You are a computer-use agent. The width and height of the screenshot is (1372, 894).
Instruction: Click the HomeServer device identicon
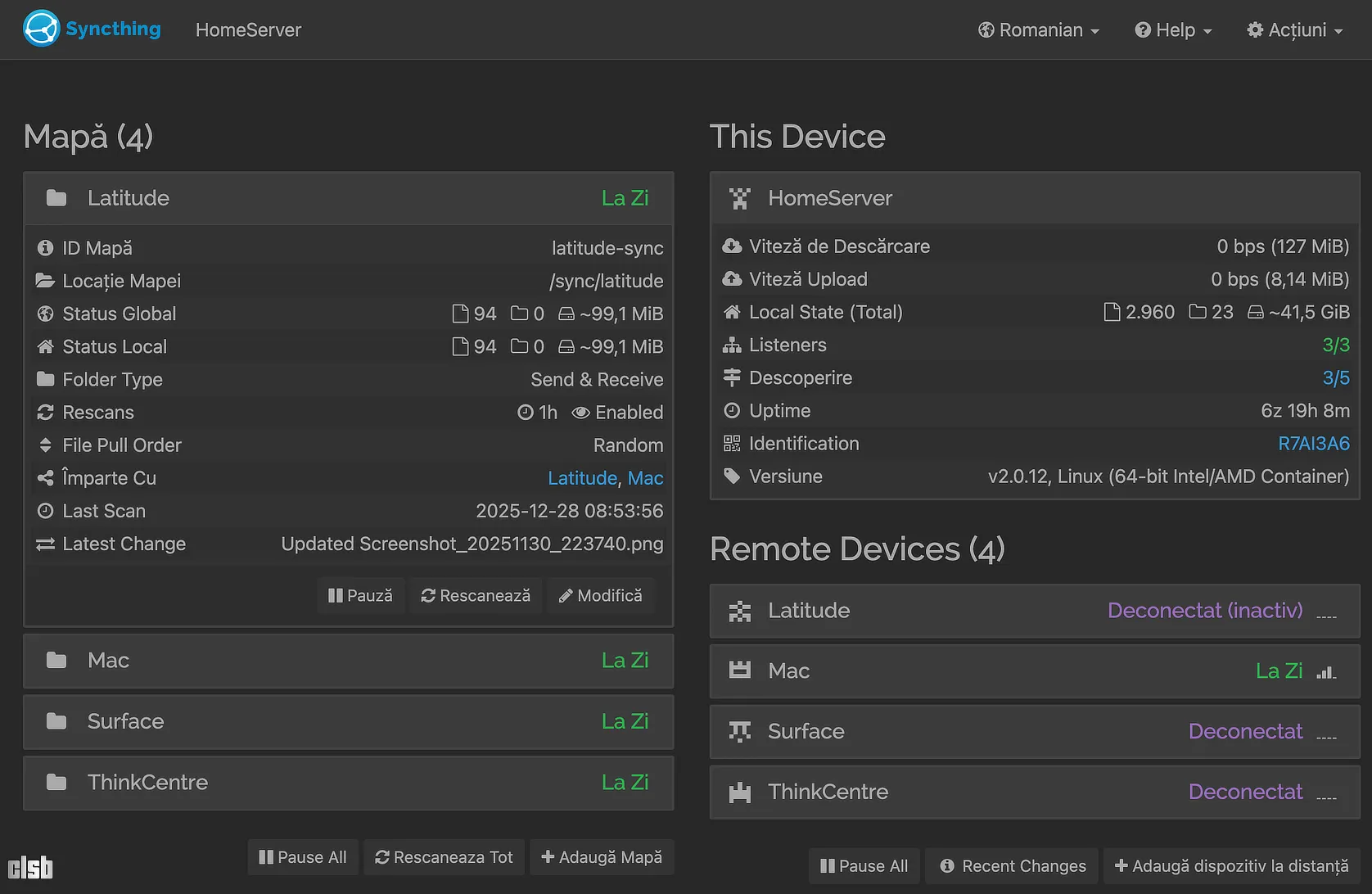point(740,199)
